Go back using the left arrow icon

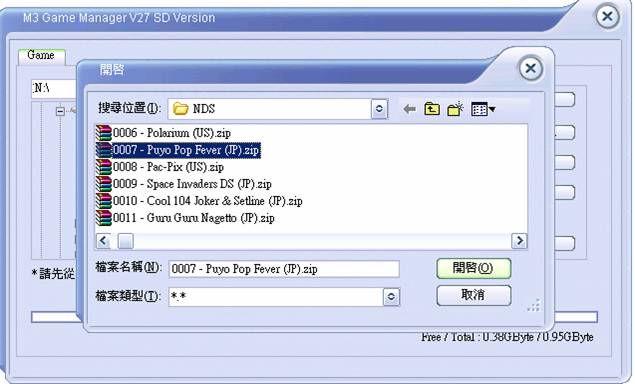tap(410, 109)
